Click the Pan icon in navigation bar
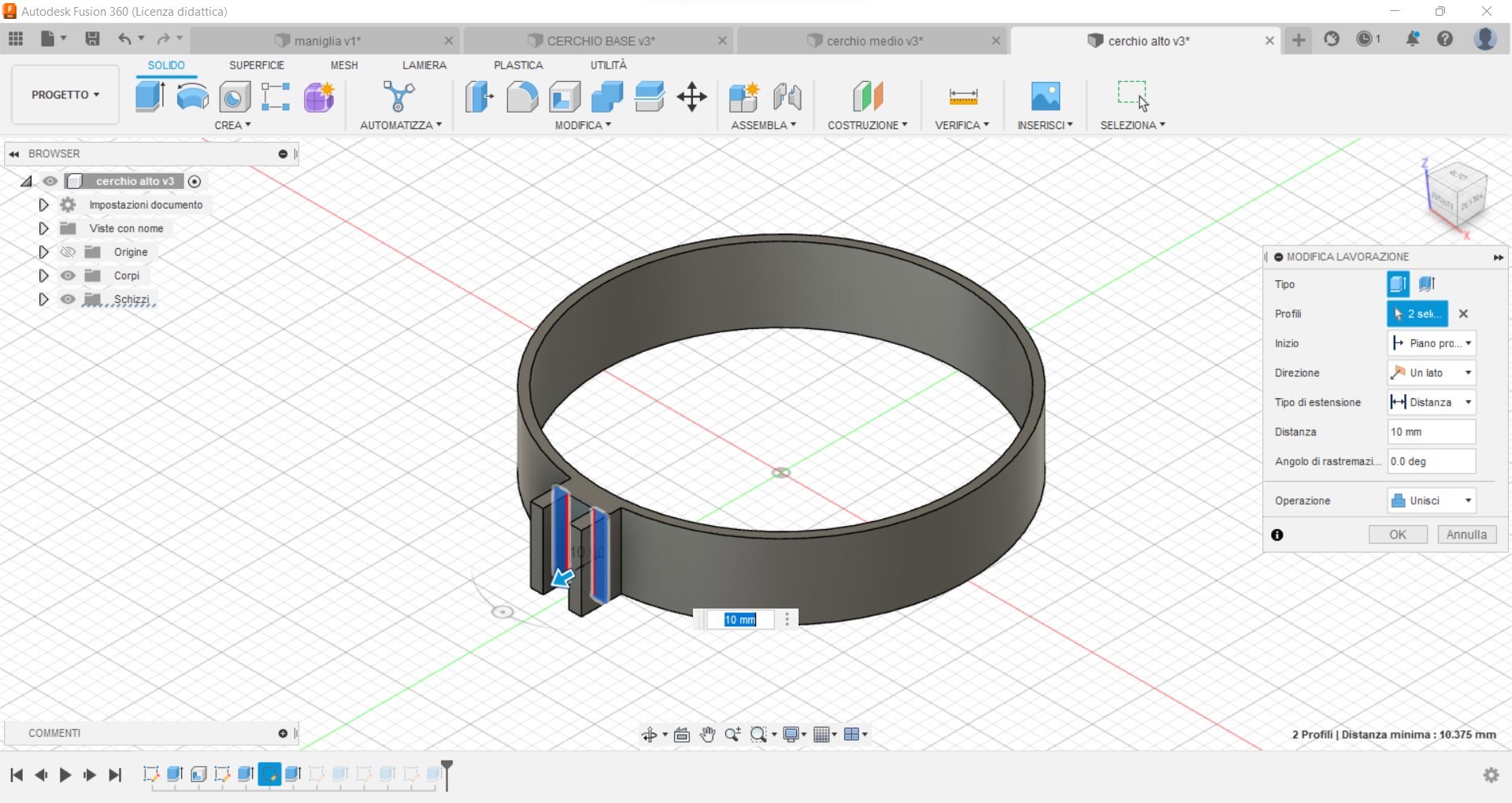This screenshot has width=1512, height=803. tap(707, 734)
